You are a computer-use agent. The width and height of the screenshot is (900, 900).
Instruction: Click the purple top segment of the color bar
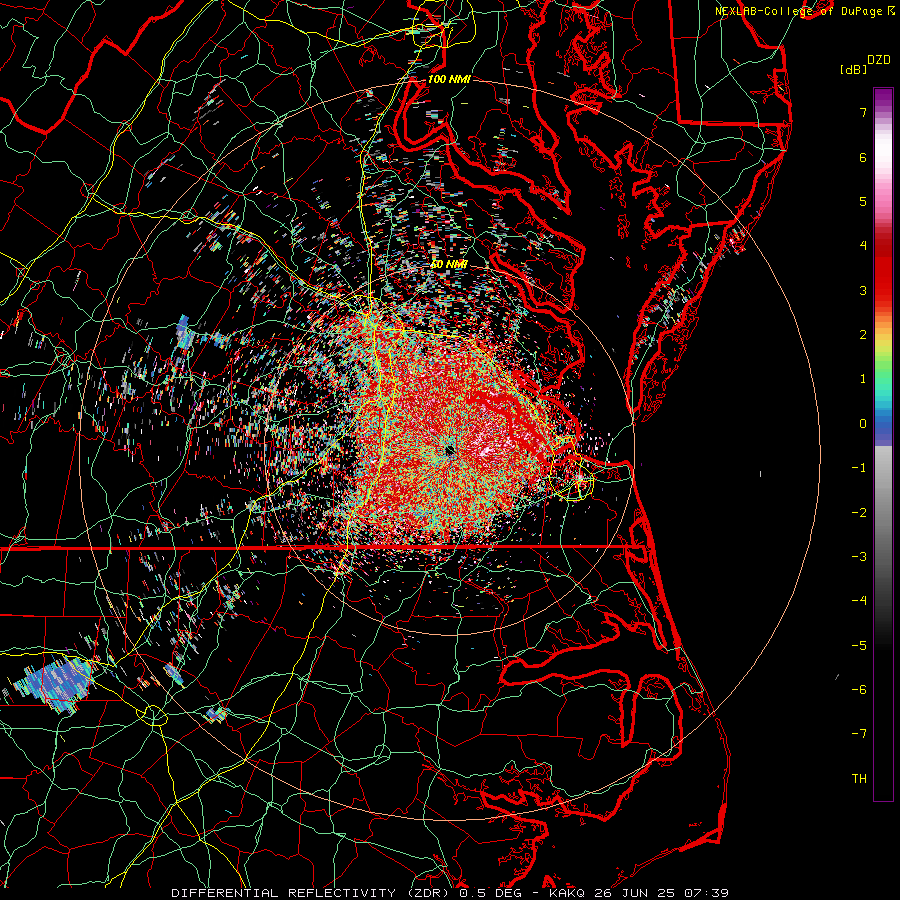(x=883, y=99)
